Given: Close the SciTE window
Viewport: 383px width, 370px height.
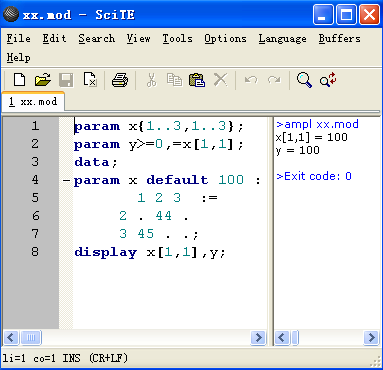Looking at the screenshot, I should coord(369,15).
